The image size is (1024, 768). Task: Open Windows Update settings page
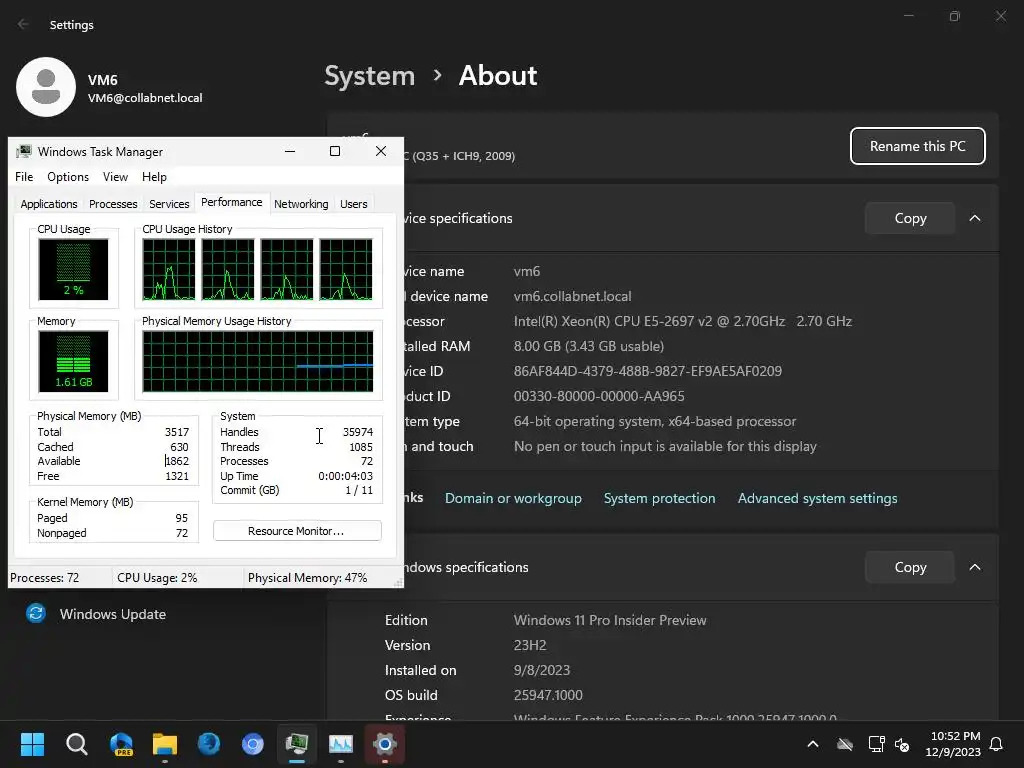(112, 614)
